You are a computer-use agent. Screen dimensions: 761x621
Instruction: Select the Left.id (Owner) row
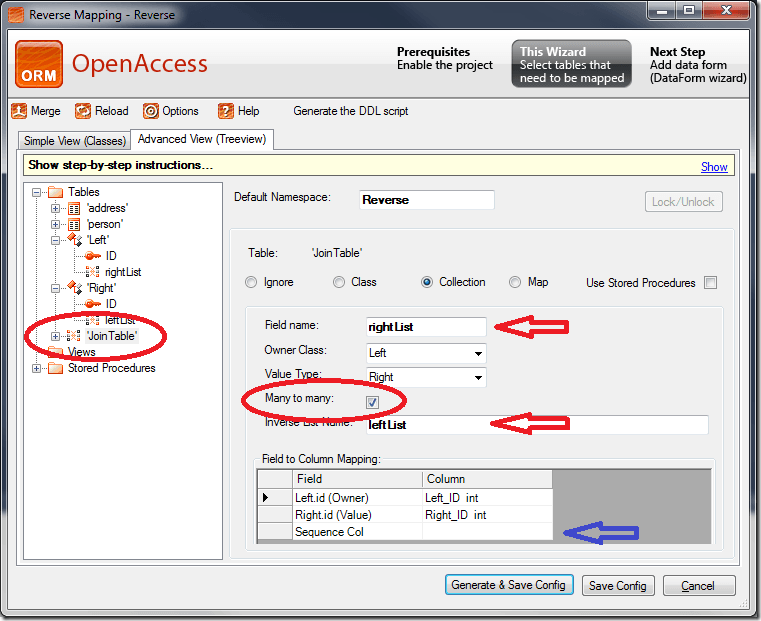(x=405, y=498)
